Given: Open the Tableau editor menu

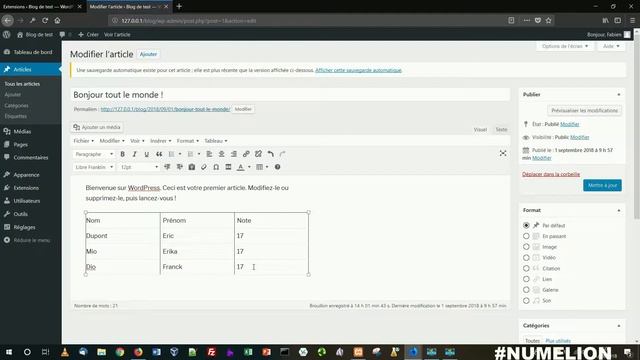Looking at the screenshot, I should pyautogui.click(x=216, y=141).
